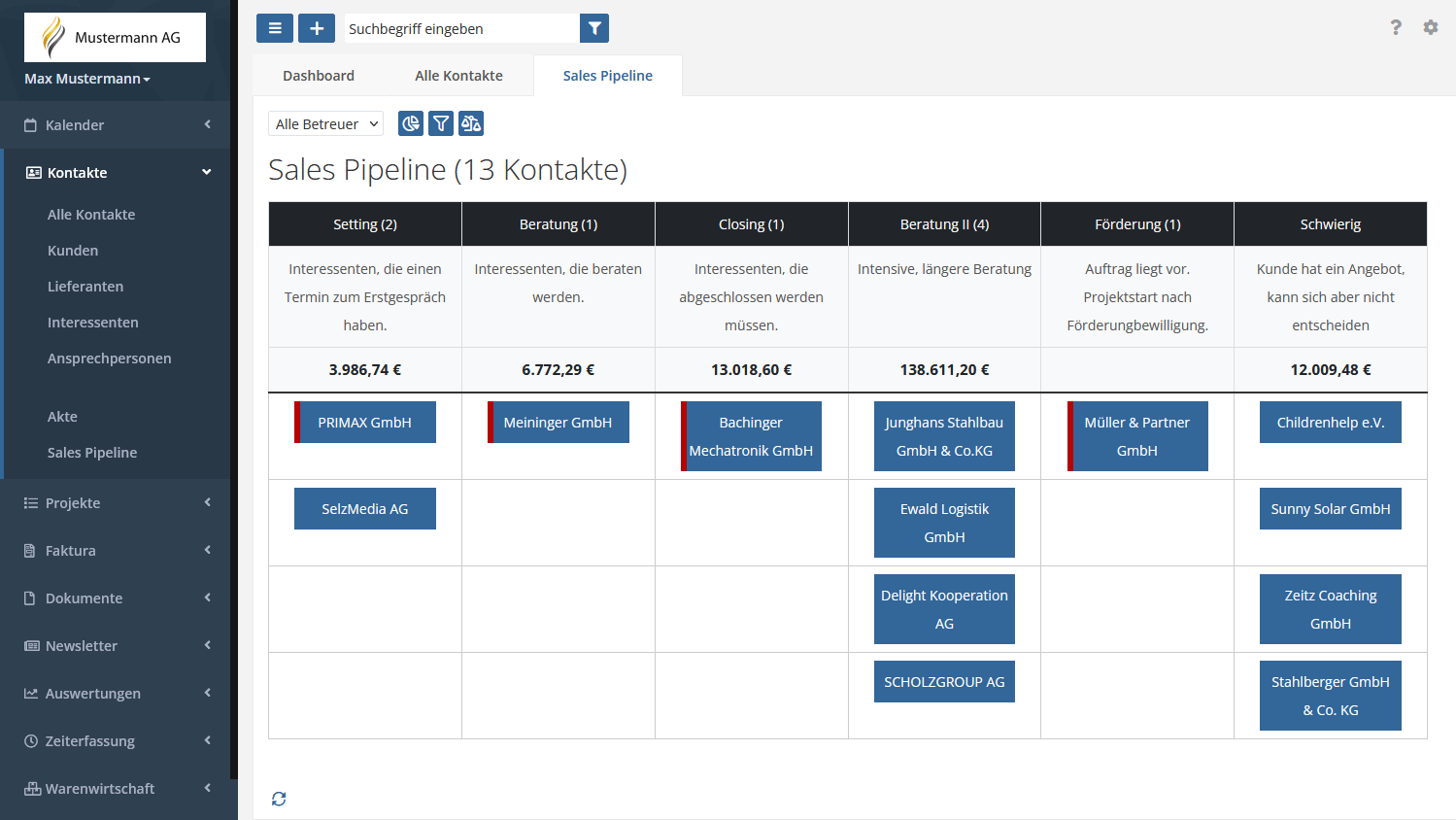
Task: Collapse the Kontakte sidebar section
Action: pyautogui.click(x=116, y=173)
